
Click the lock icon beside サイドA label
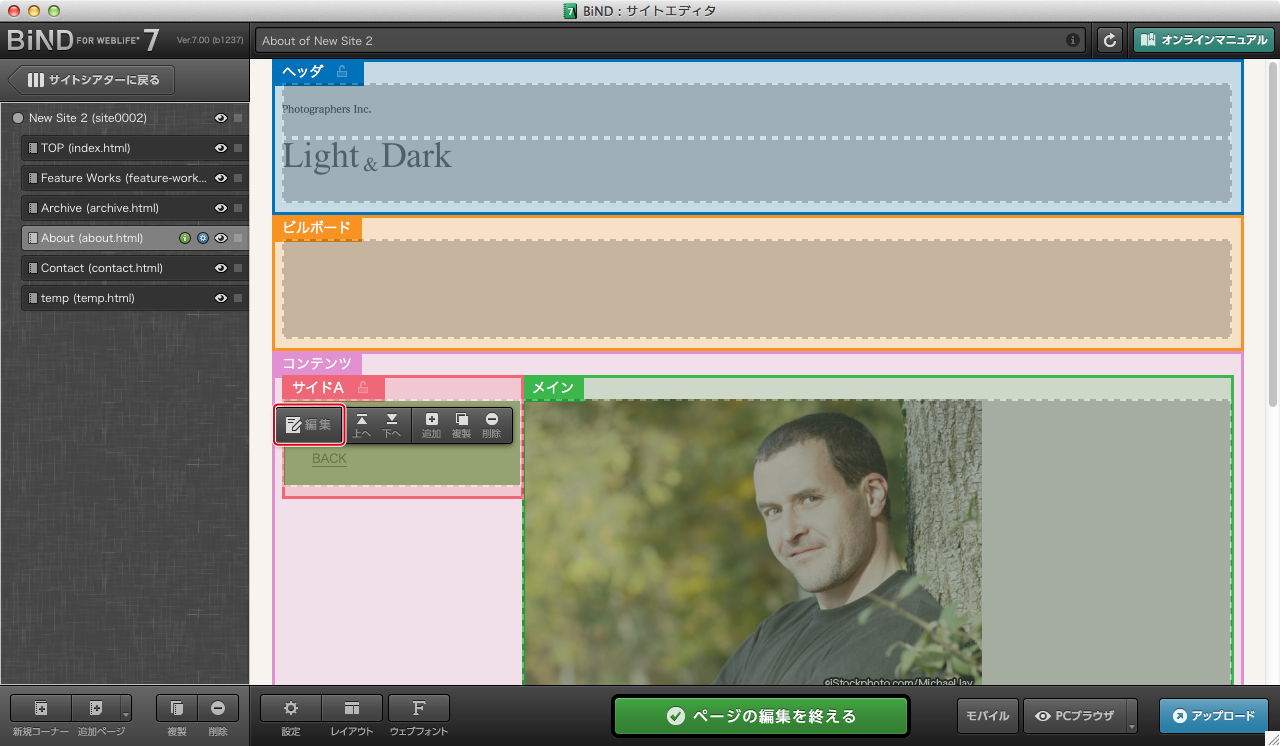point(363,387)
